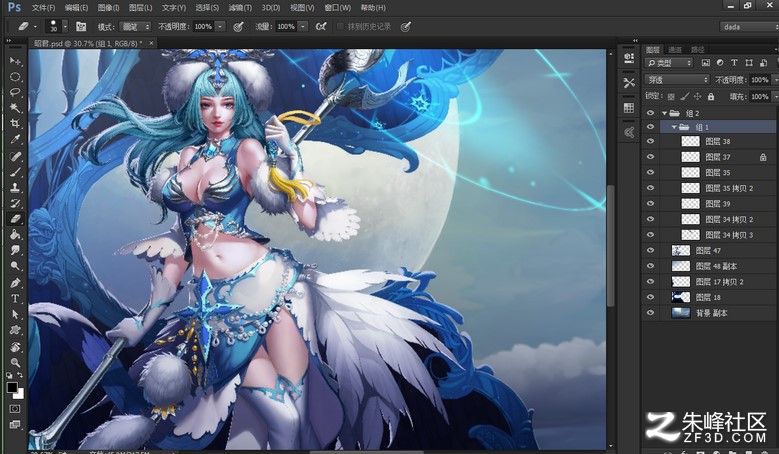Change the screen mode

(x=15, y=424)
